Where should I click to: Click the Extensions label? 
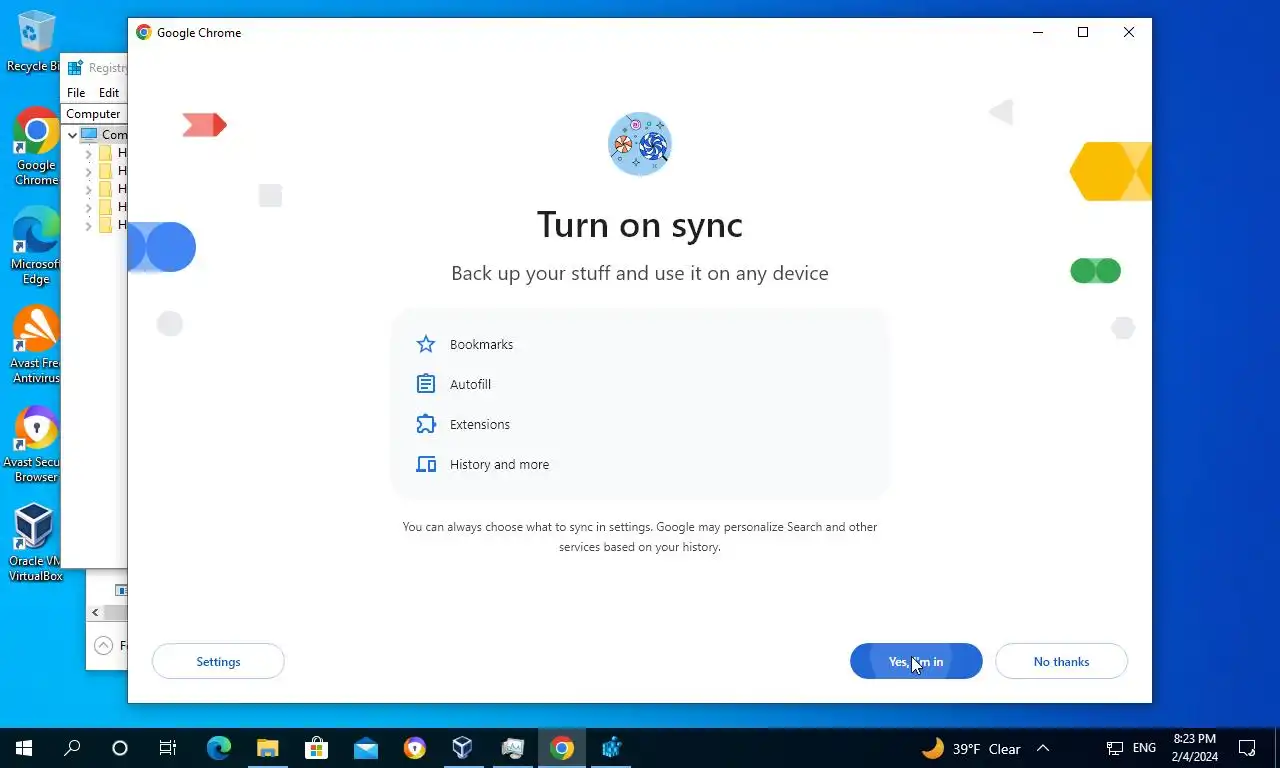[480, 424]
